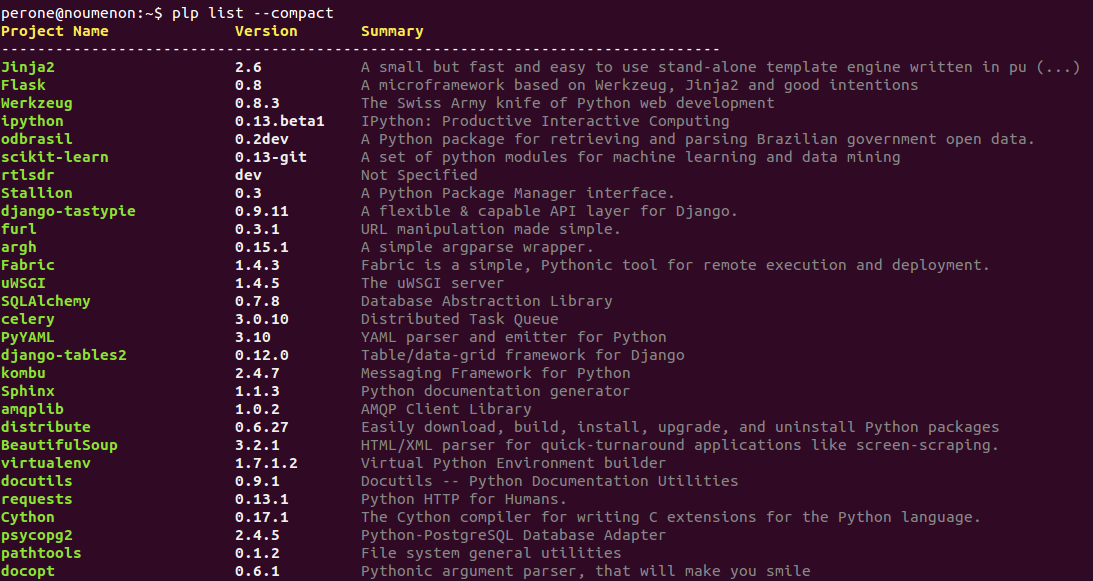The width and height of the screenshot is (1093, 581).
Task: Click the django-tastypie package name
Action: [68, 211]
